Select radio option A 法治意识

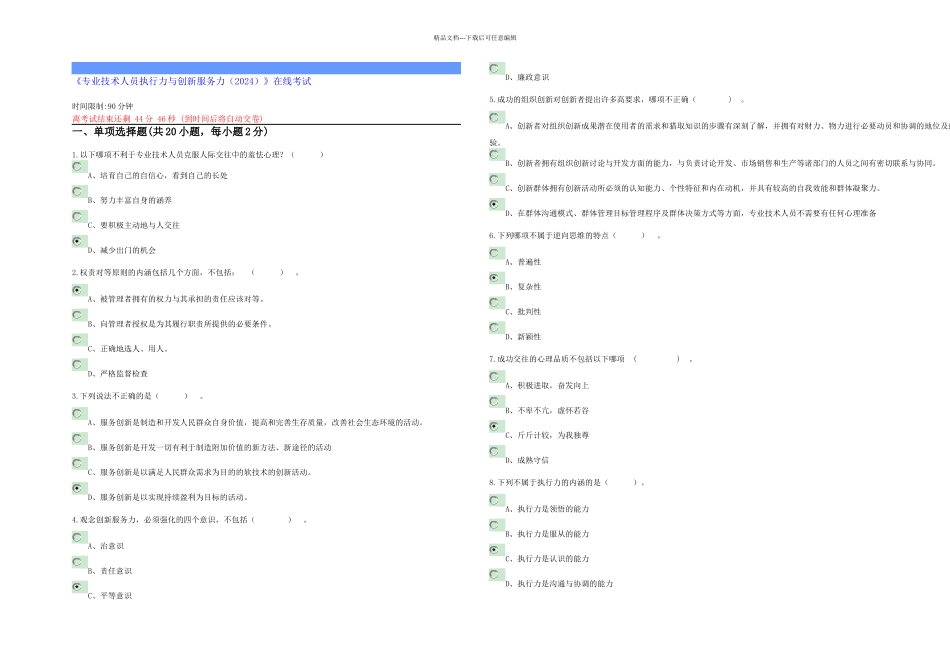point(77,537)
